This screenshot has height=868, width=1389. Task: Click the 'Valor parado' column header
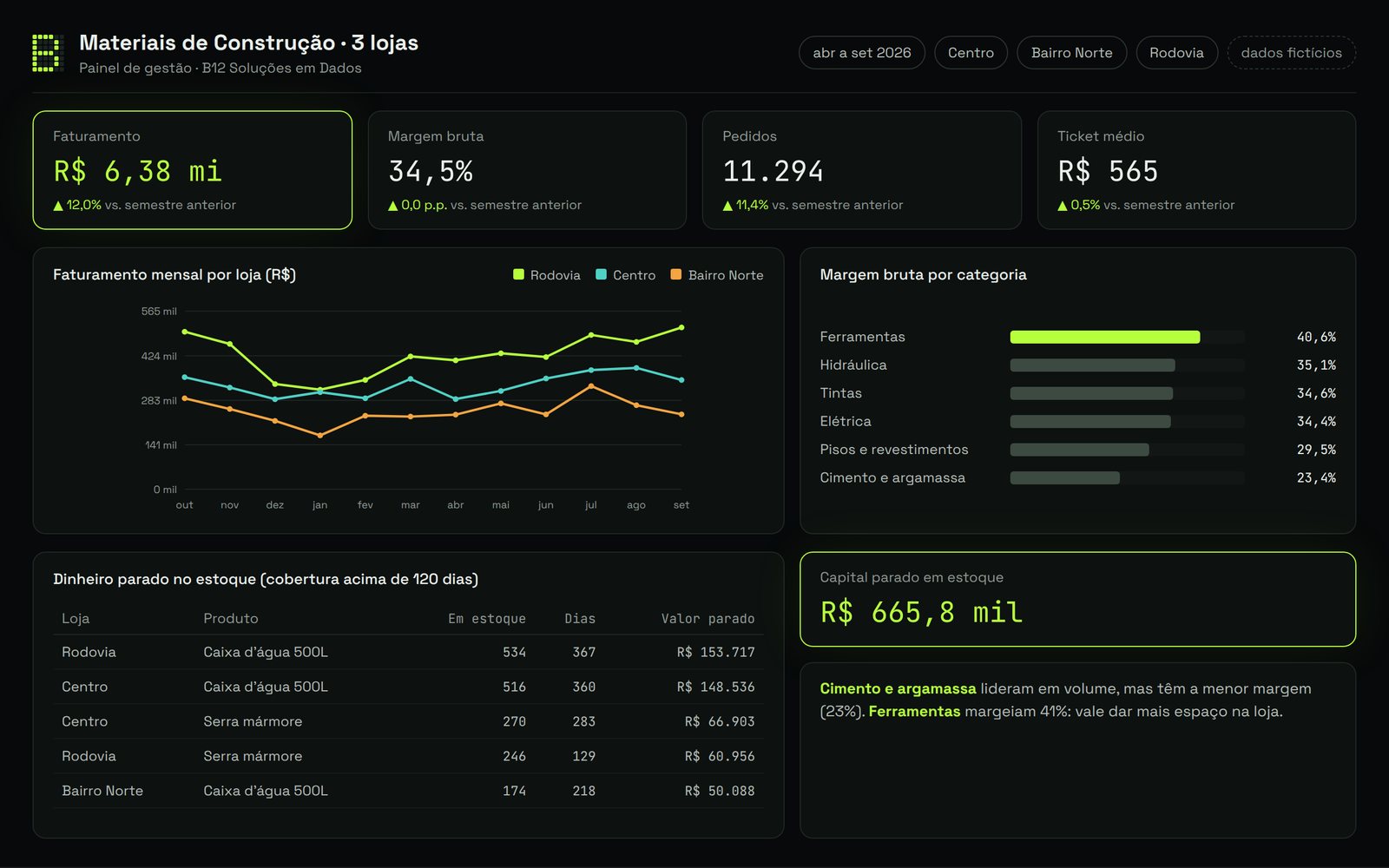pyautogui.click(x=708, y=618)
